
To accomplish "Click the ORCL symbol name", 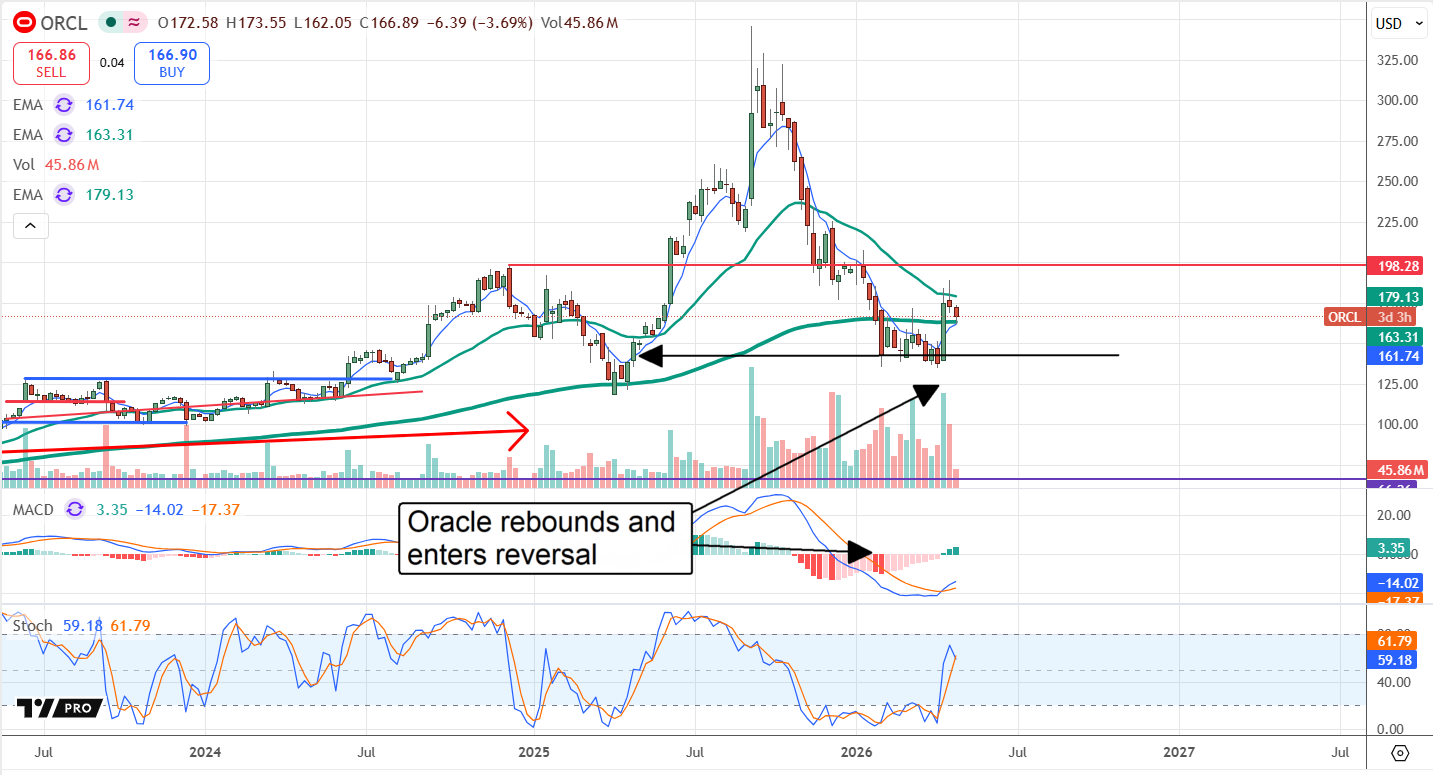I will tap(63, 23).
